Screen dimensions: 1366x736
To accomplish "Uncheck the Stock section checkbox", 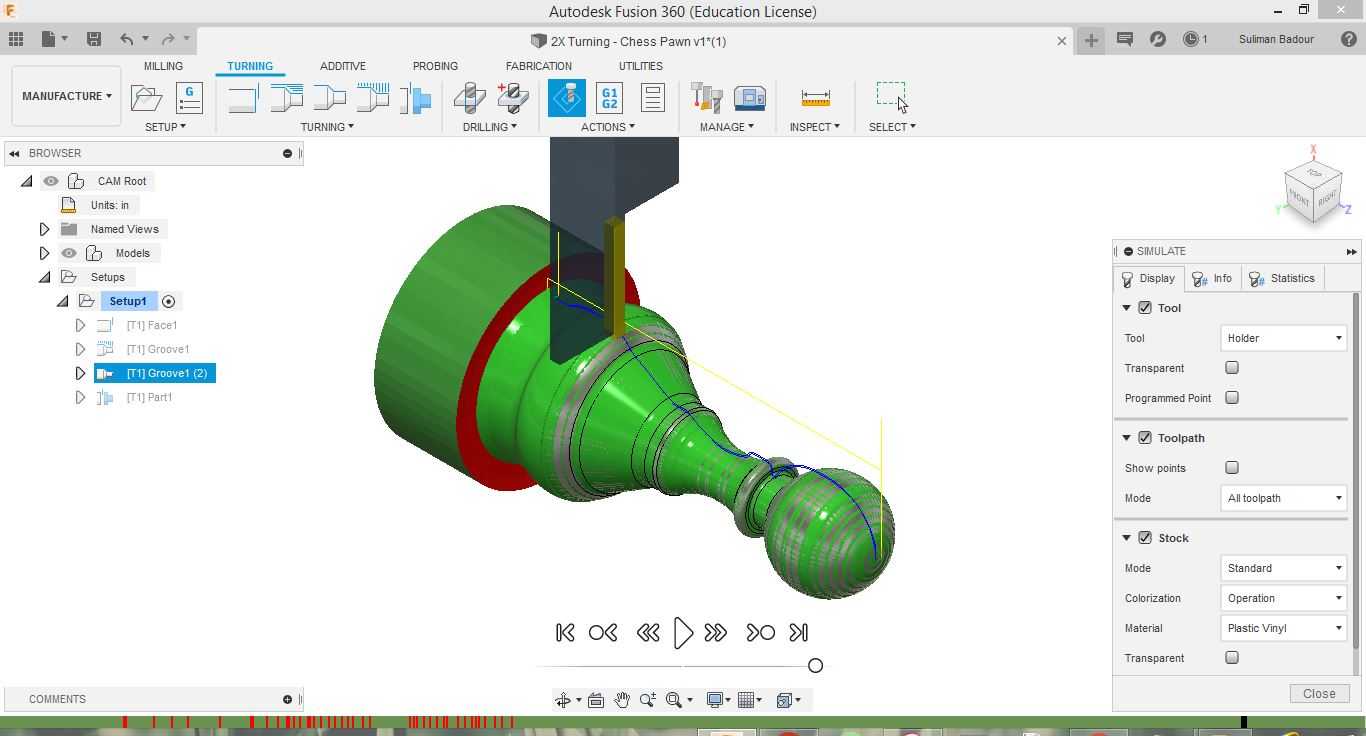I will click(1145, 538).
